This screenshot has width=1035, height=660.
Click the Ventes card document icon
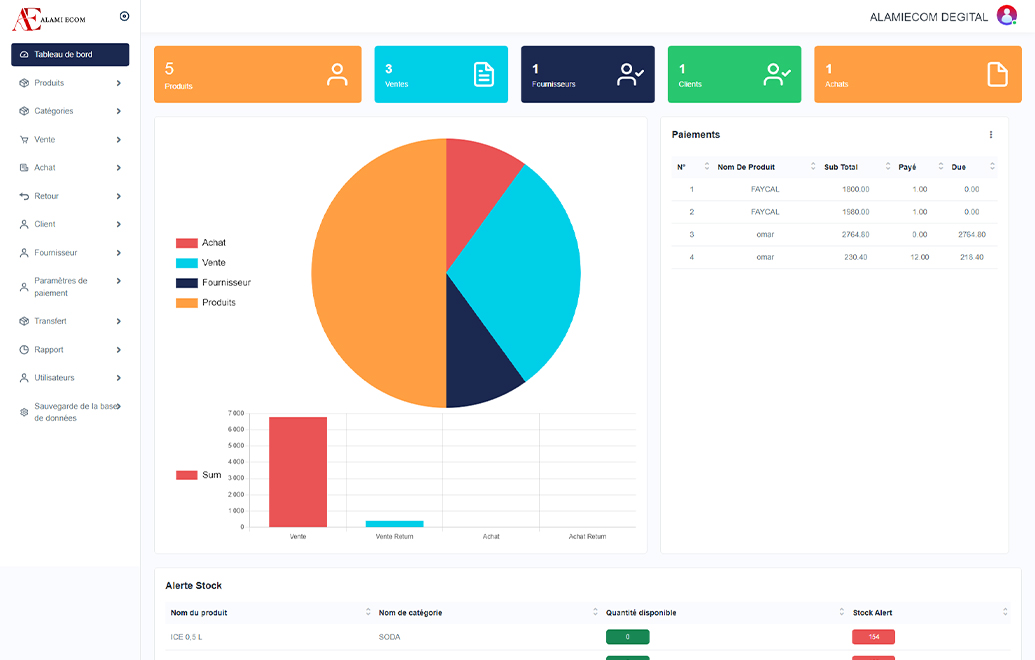point(484,75)
